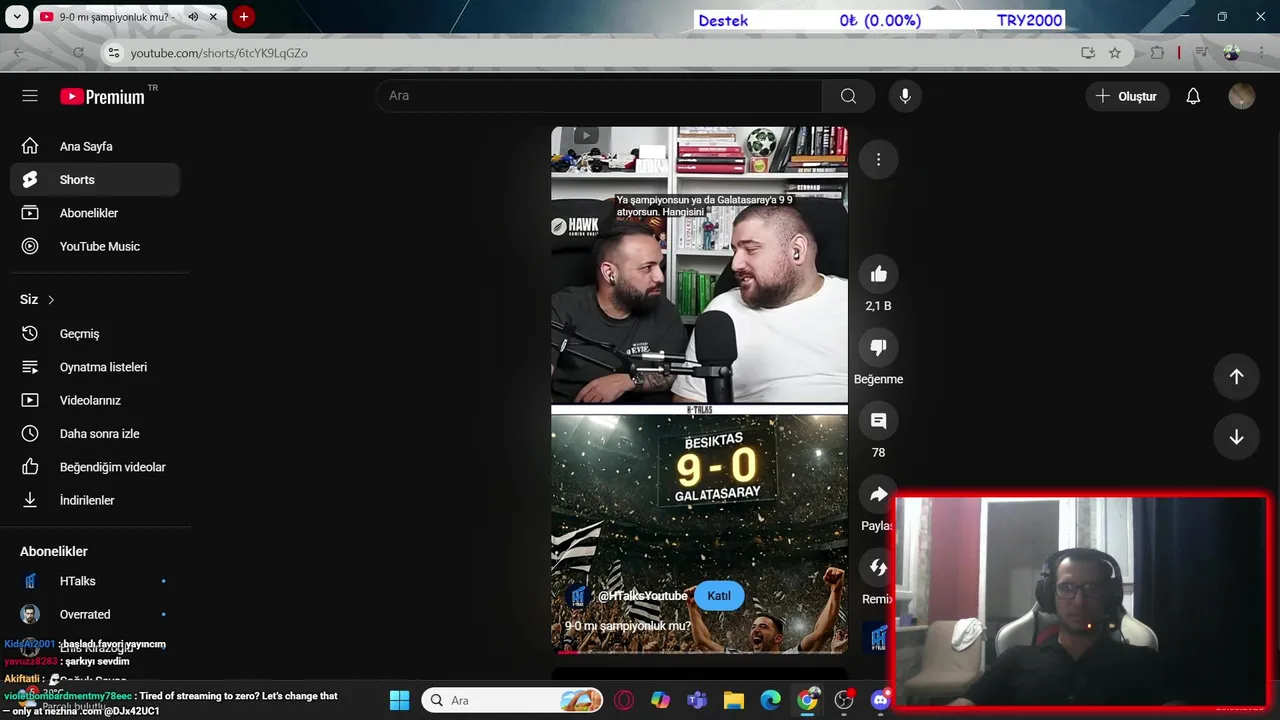
Task: Go to previous short with up arrow
Action: click(x=1236, y=377)
